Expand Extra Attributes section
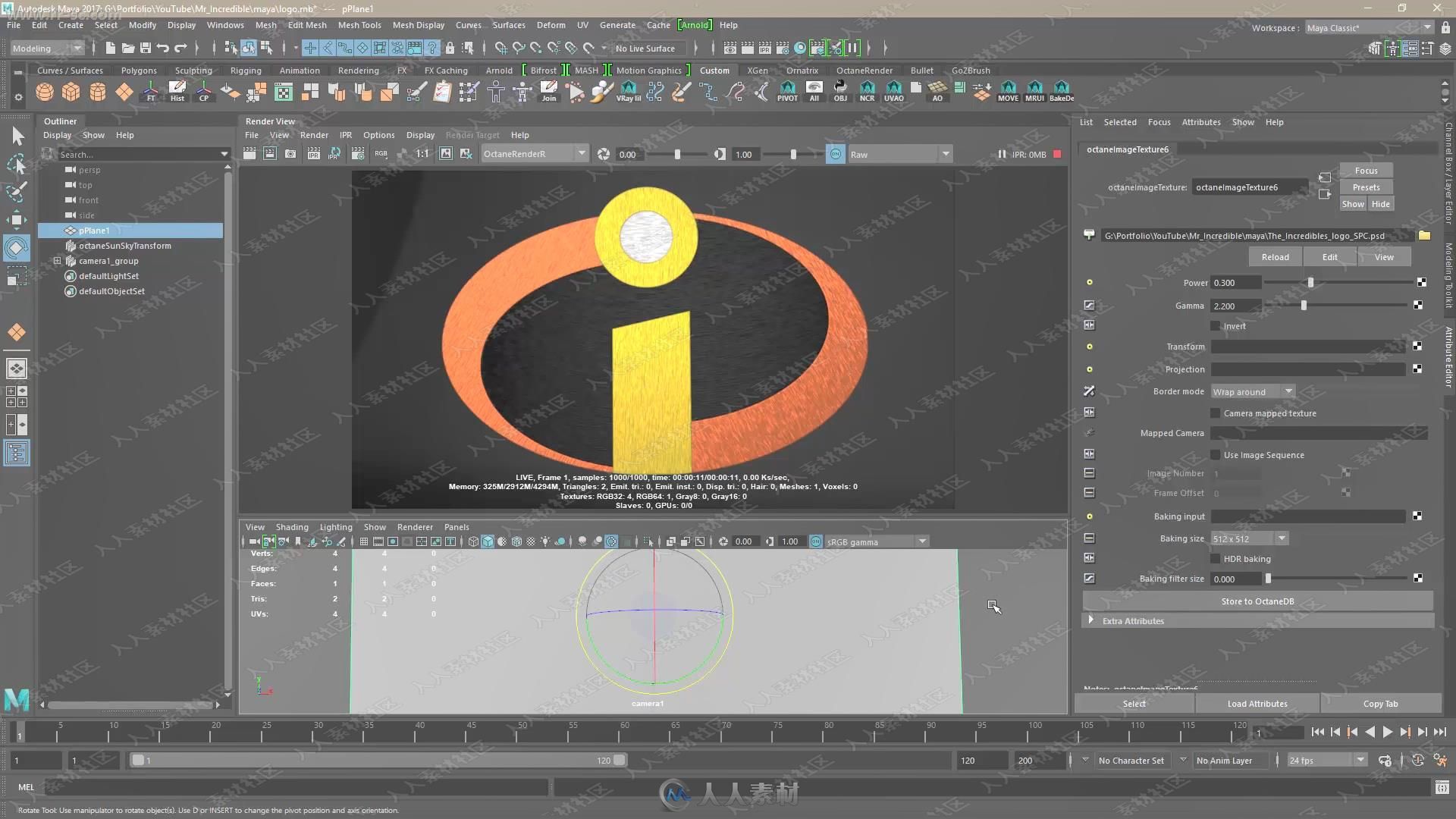 pos(1090,620)
